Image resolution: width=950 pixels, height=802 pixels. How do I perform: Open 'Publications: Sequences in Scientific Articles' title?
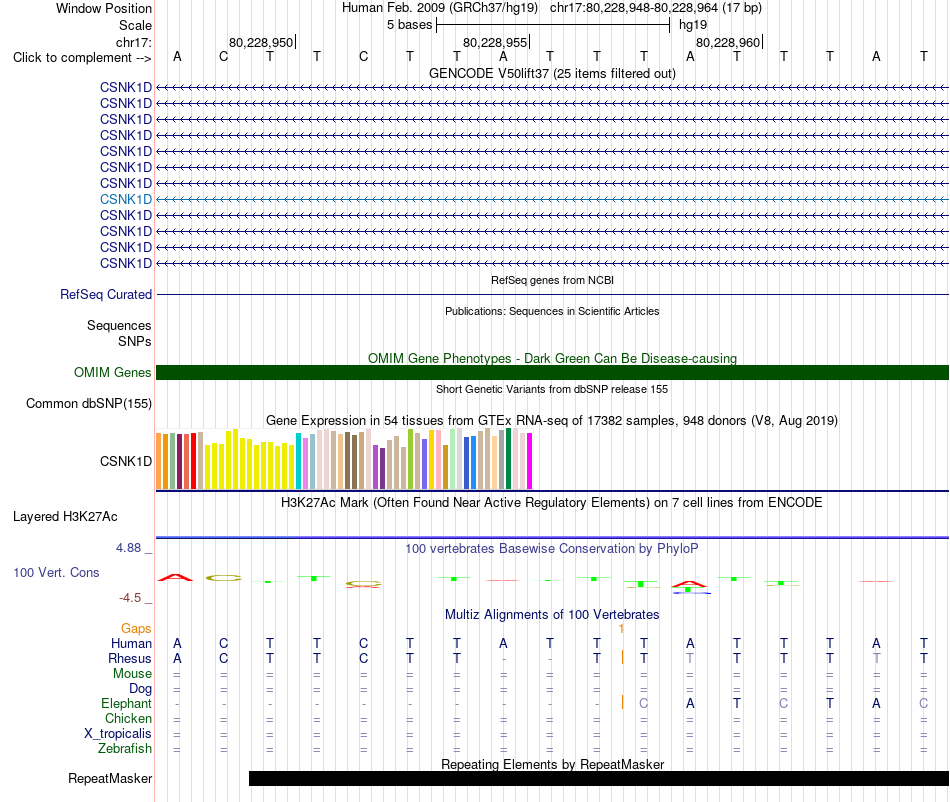(x=552, y=311)
